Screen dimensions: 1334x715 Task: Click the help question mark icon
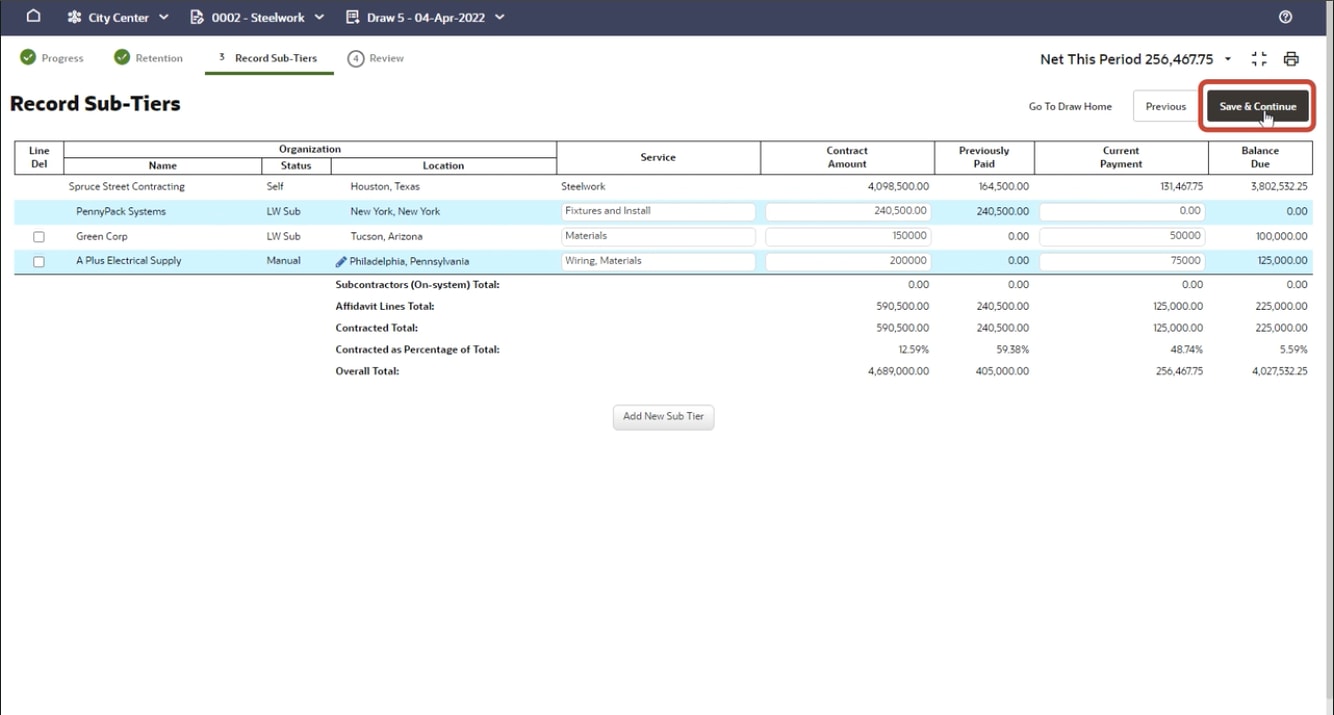pos(1286,17)
